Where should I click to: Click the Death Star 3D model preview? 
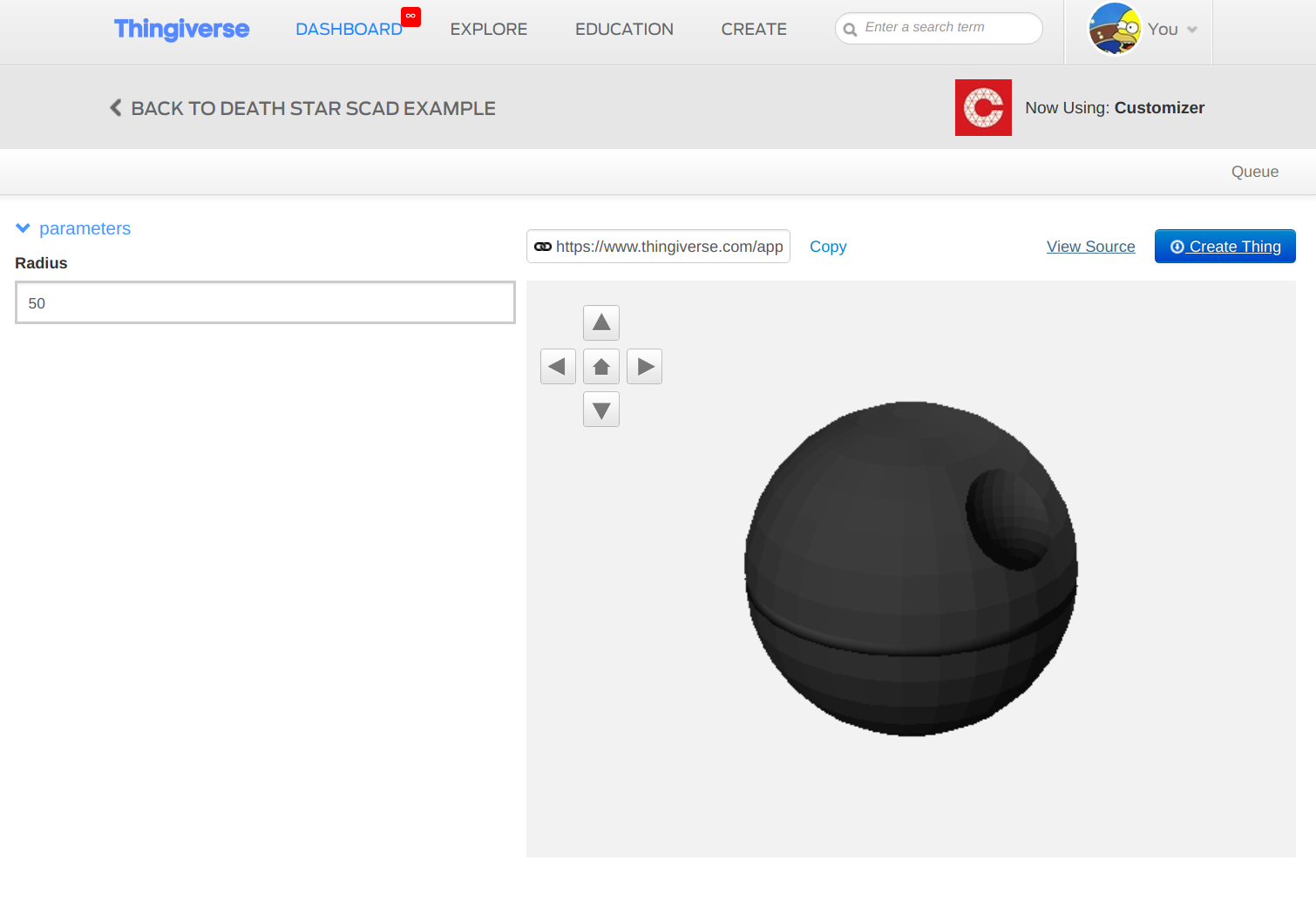911,569
